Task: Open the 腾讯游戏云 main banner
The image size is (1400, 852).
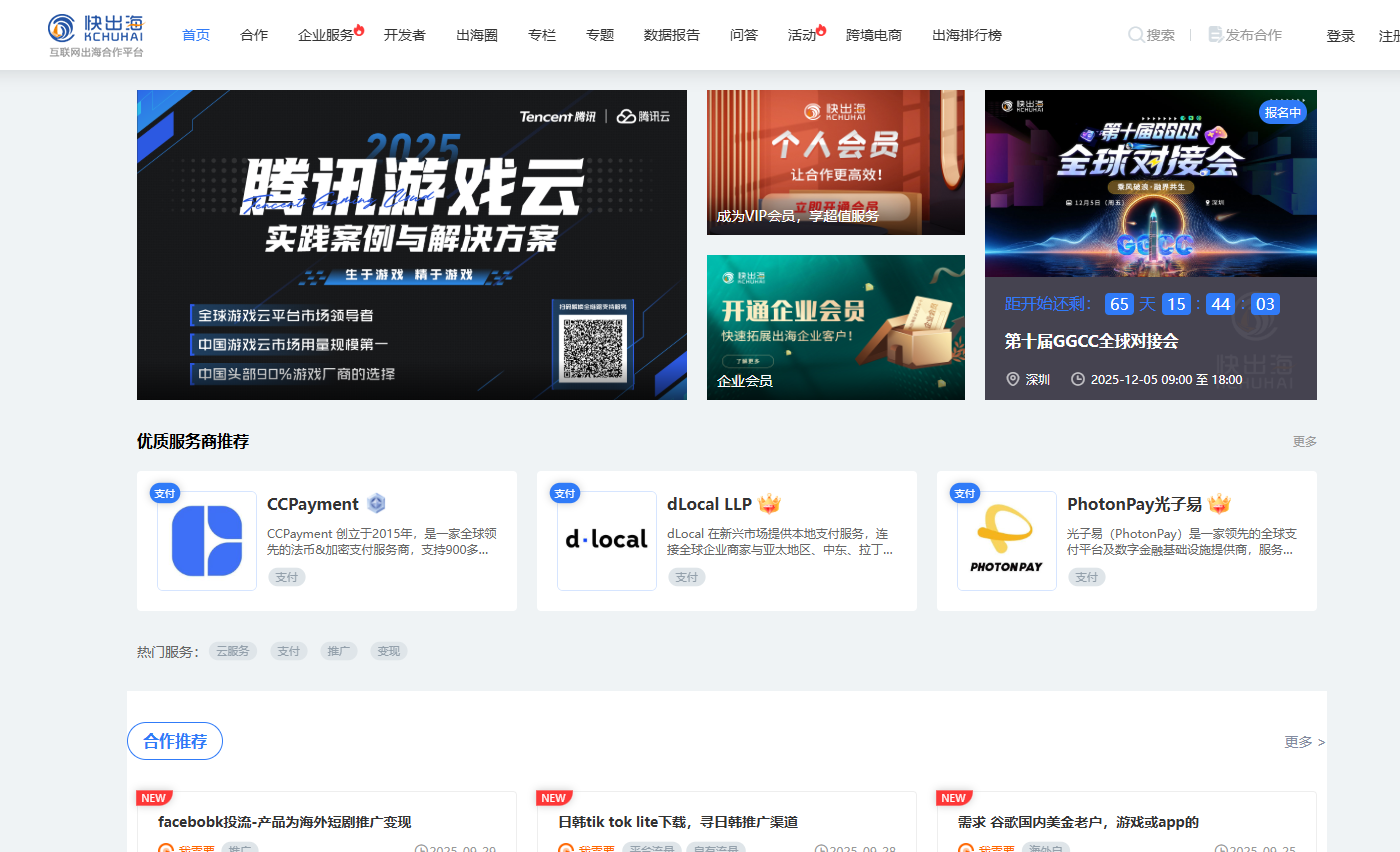Action: coord(412,245)
